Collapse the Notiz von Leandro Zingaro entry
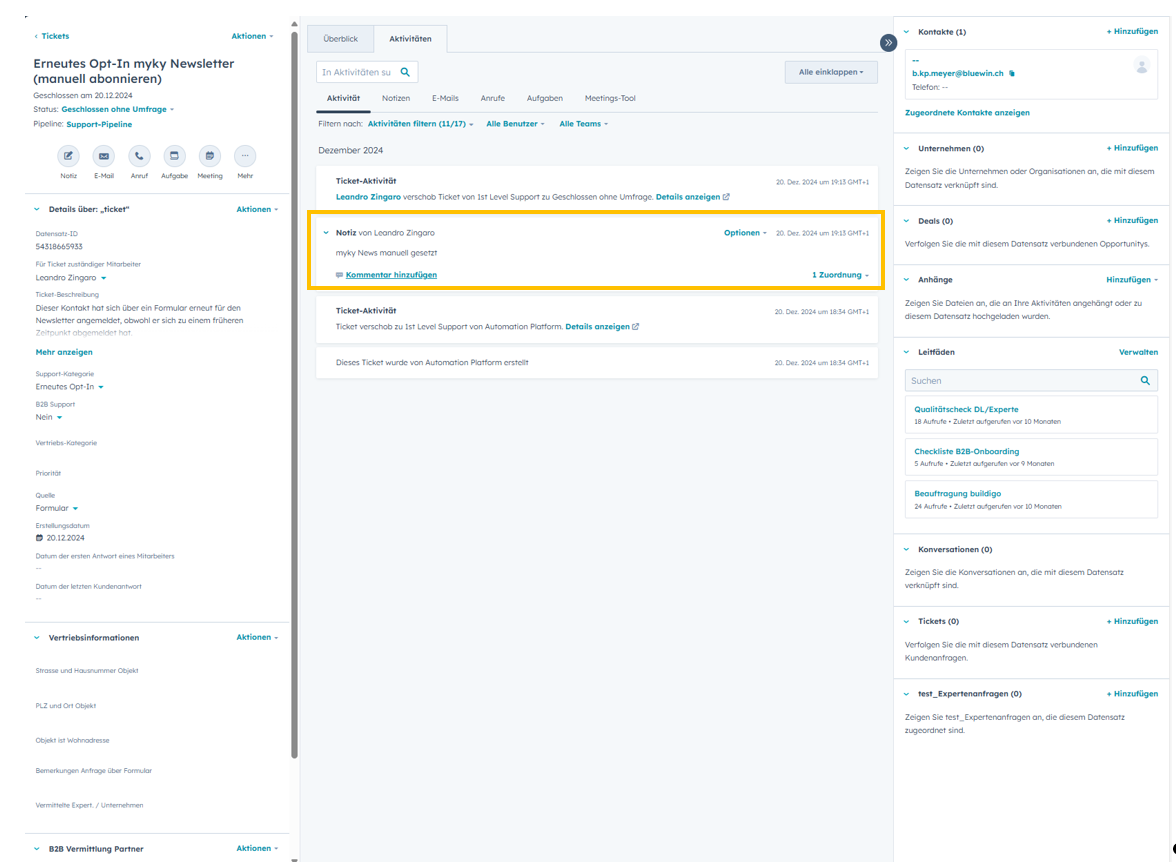 326,233
